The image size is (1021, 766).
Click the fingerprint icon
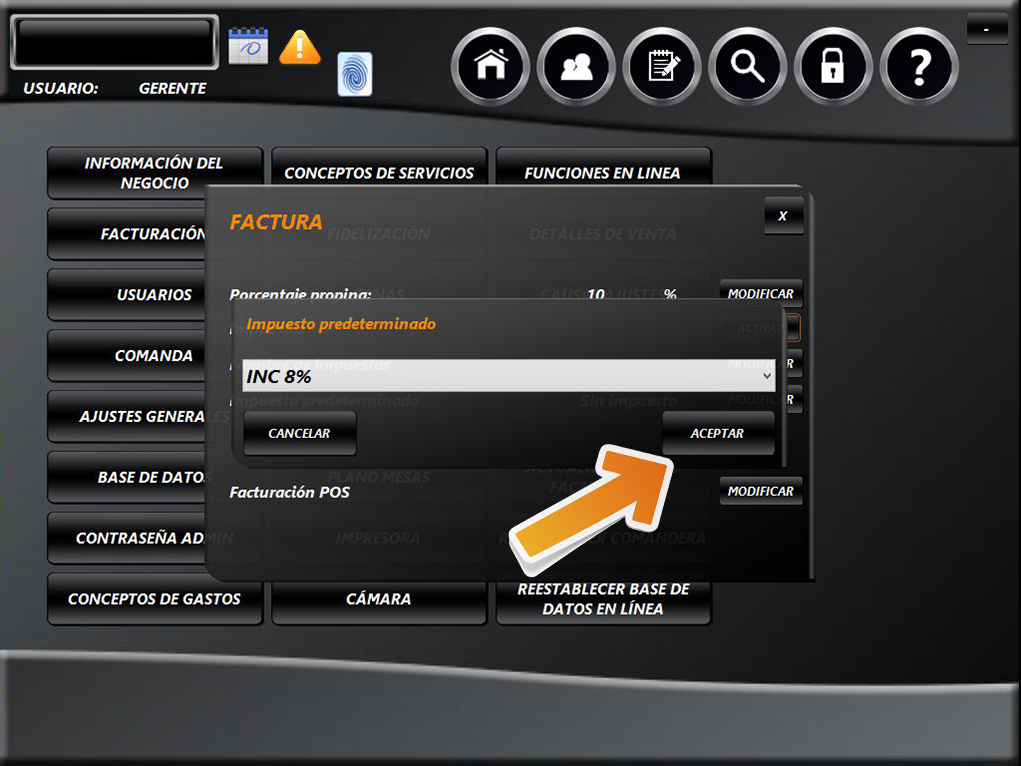coord(355,74)
